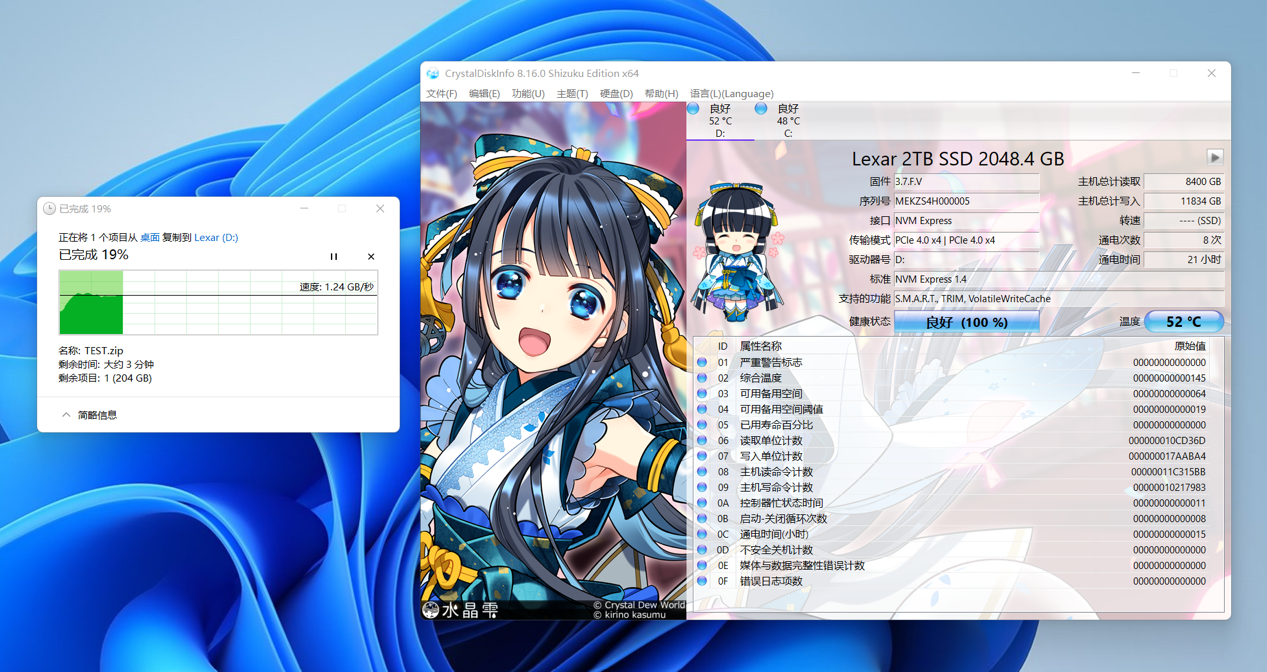Click the blue health dot above D: drive
This screenshot has height=672, width=1267.
pyautogui.click(x=693, y=108)
